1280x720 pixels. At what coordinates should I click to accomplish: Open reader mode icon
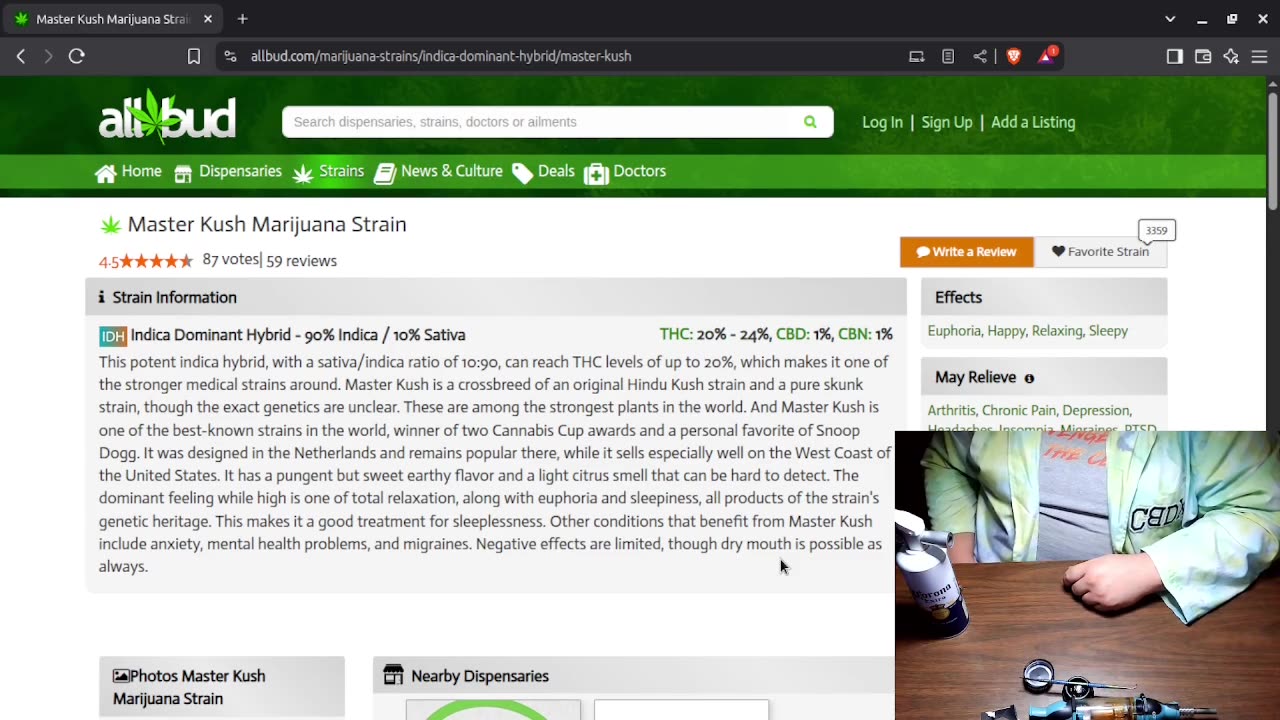948,56
